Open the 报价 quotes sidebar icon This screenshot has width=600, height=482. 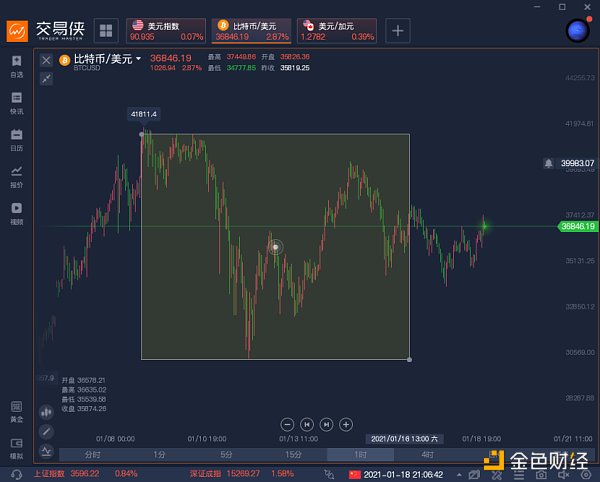(x=16, y=176)
